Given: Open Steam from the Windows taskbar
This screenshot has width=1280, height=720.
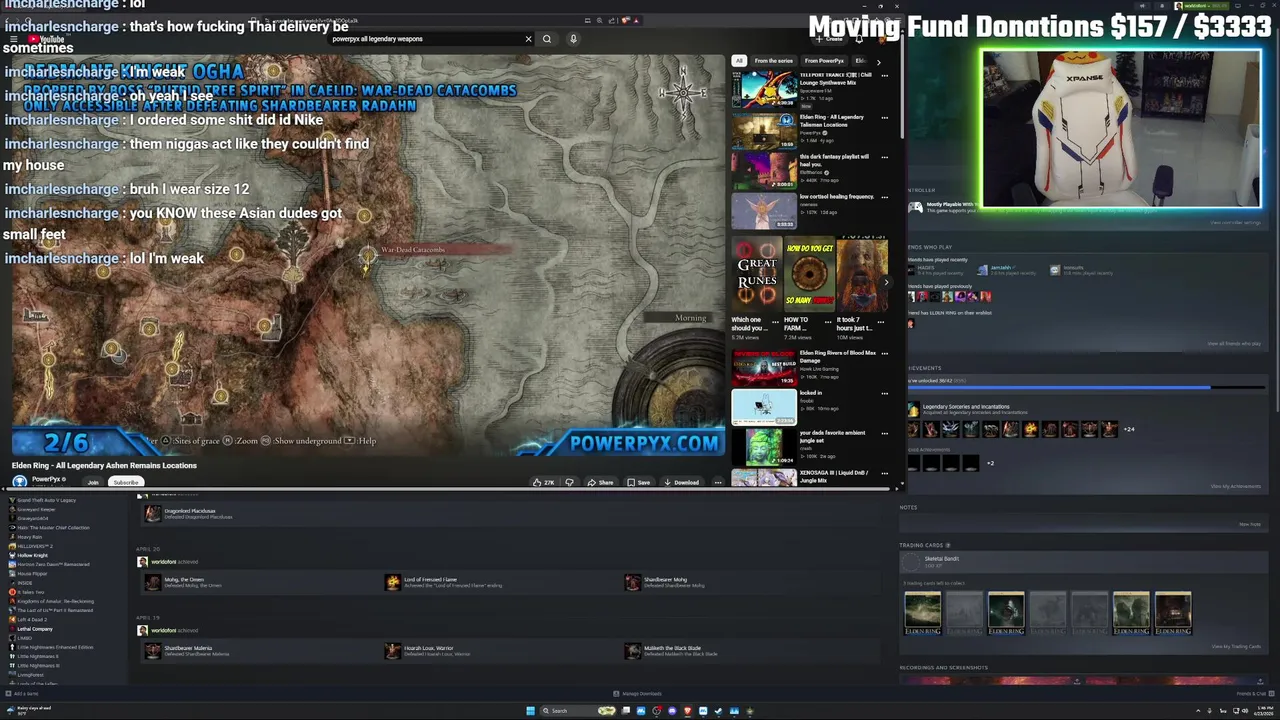Looking at the screenshot, I should pos(718,711).
